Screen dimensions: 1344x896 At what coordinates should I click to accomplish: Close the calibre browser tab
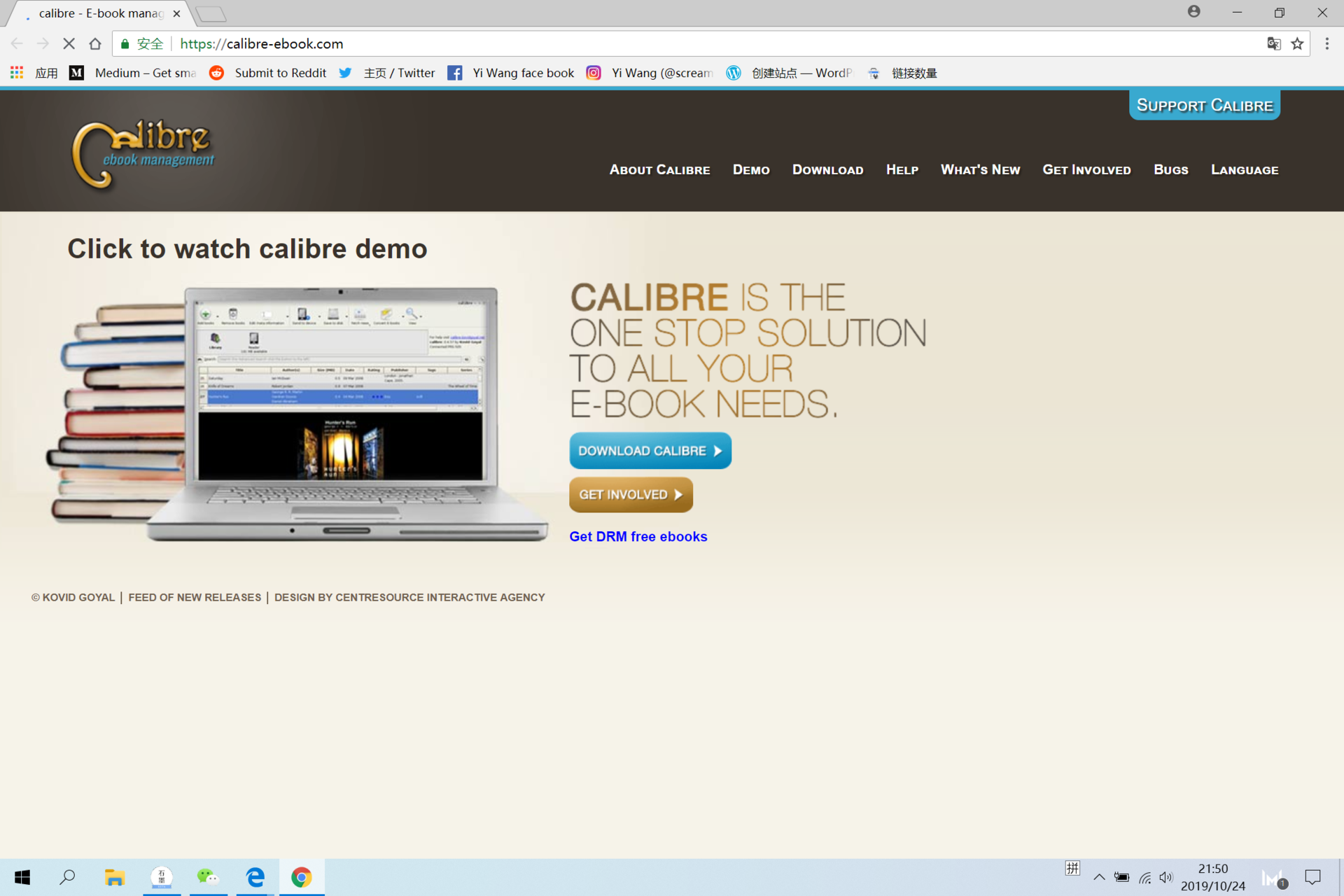click(x=176, y=13)
